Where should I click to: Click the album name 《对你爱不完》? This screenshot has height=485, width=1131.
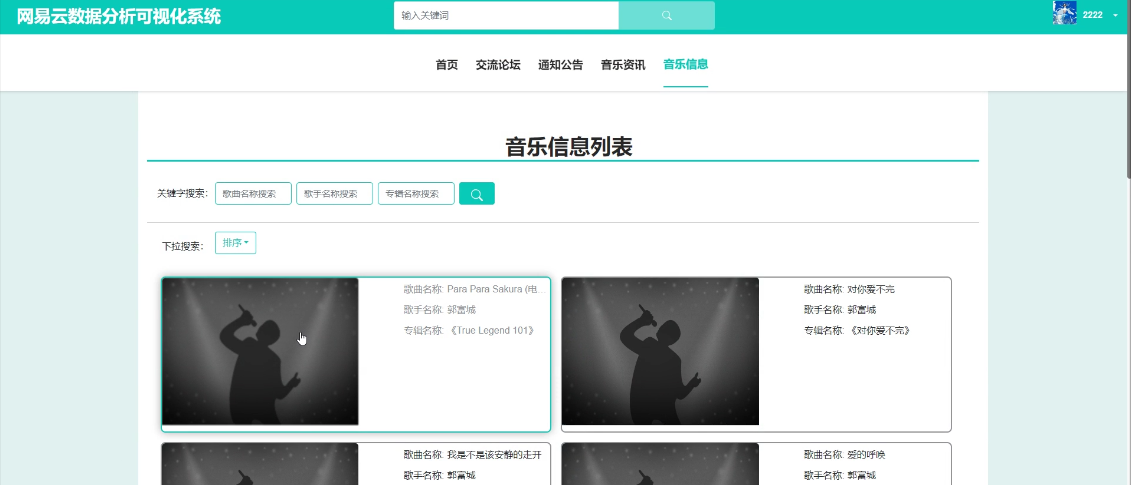pos(880,331)
